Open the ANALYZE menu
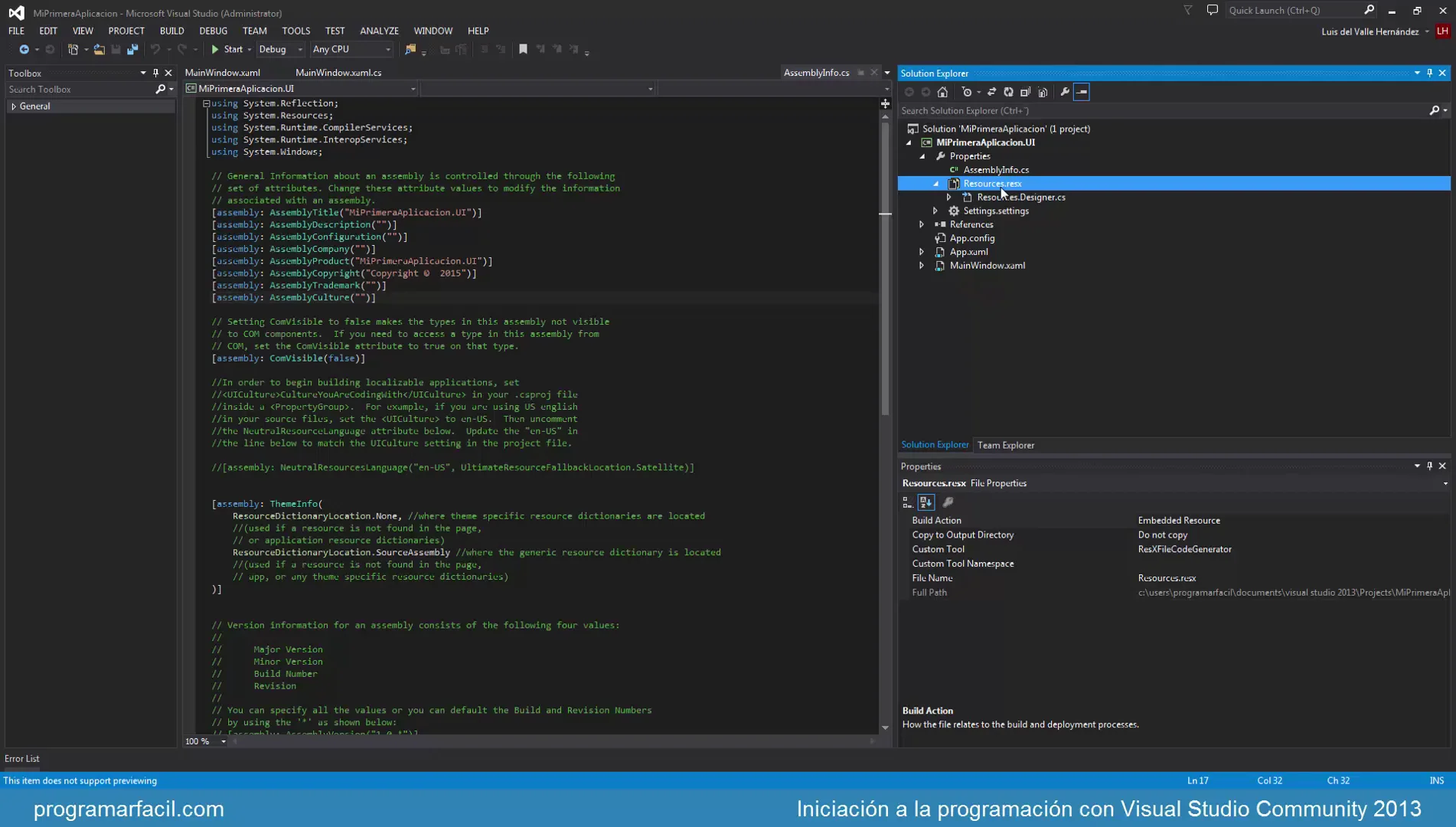This screenshot has height=827, width=1456. point(379,31)
